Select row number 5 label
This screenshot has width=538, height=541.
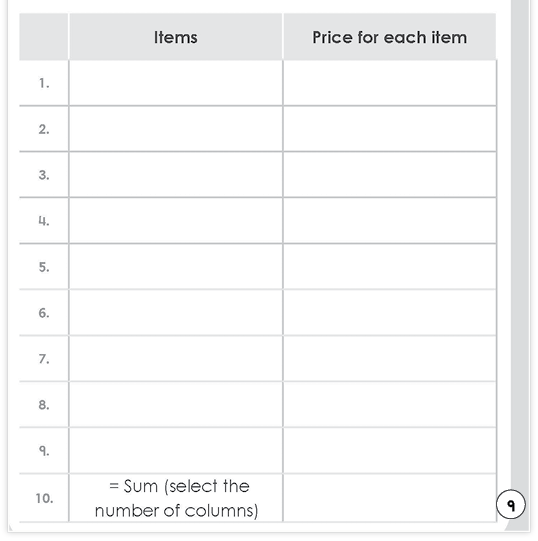(x=44, y=267)
